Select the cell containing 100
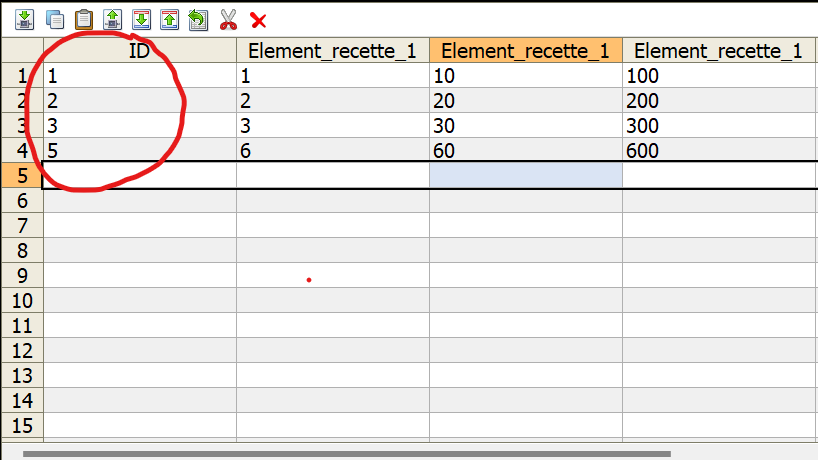This screenshot has height=460, width=818. tap(720, 76)
